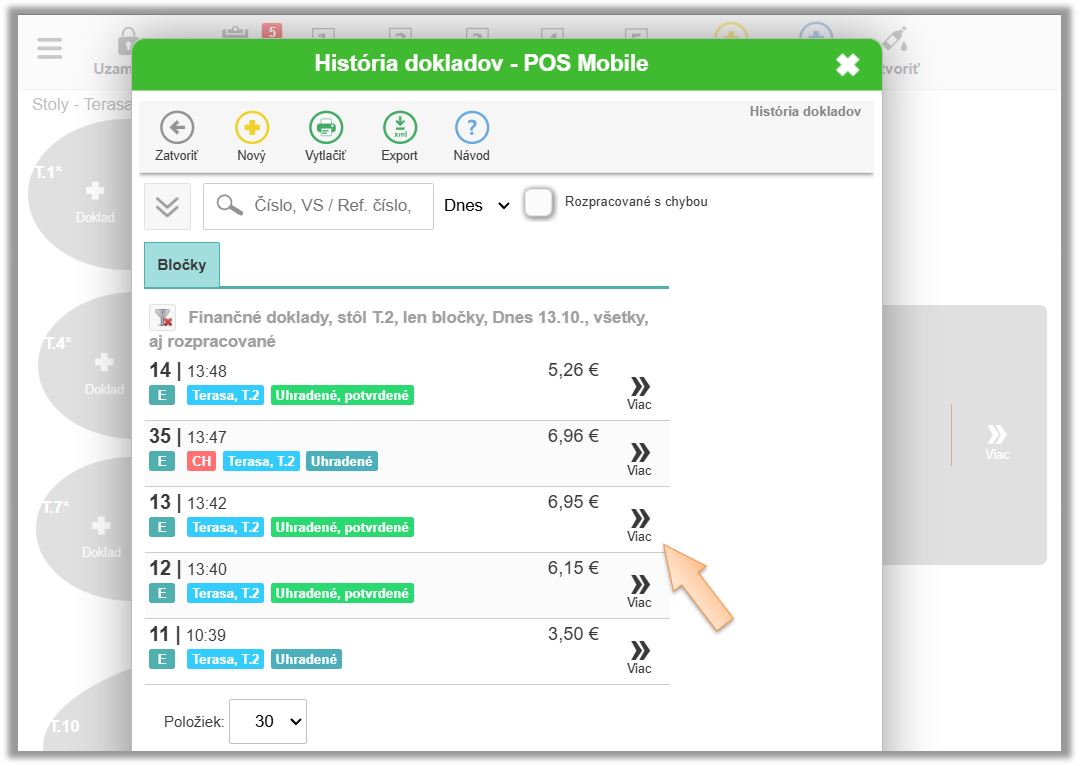Click the Vytlačiť printer icon
The width and height of the screenshot is (1082, 766).
coord(325,128)
